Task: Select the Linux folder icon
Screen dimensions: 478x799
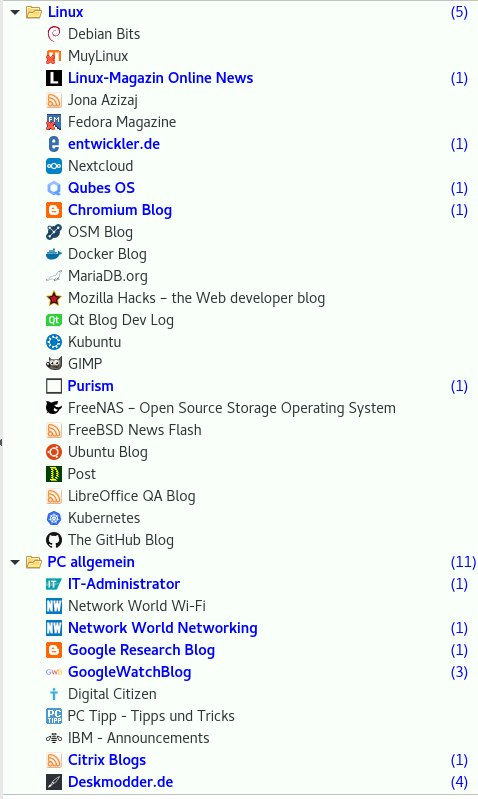Action: click(x=34, y=12)
